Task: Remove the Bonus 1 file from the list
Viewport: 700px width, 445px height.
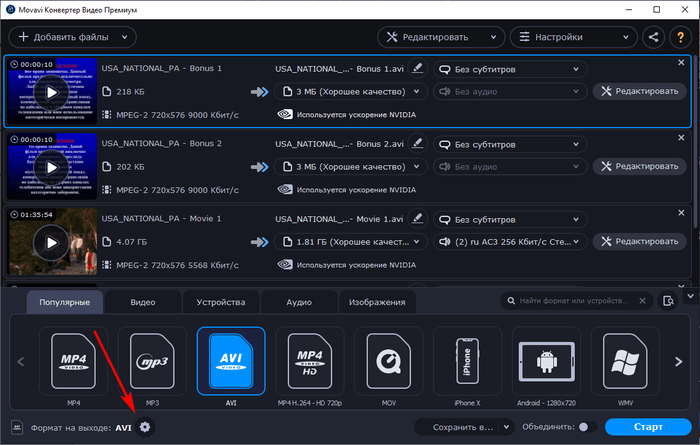Action: [x=681, y=62]
